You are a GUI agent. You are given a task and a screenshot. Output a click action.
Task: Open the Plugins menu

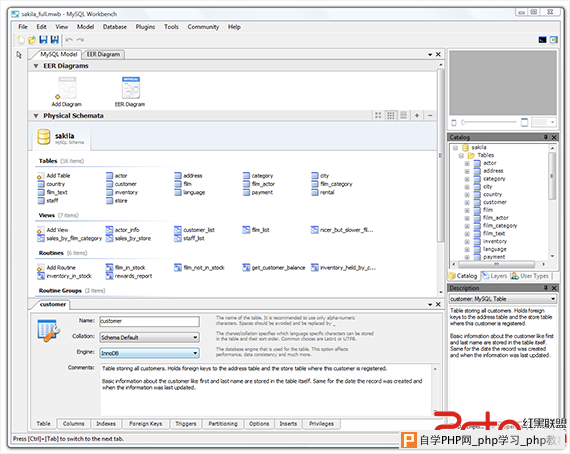click(x=145, y=27)
